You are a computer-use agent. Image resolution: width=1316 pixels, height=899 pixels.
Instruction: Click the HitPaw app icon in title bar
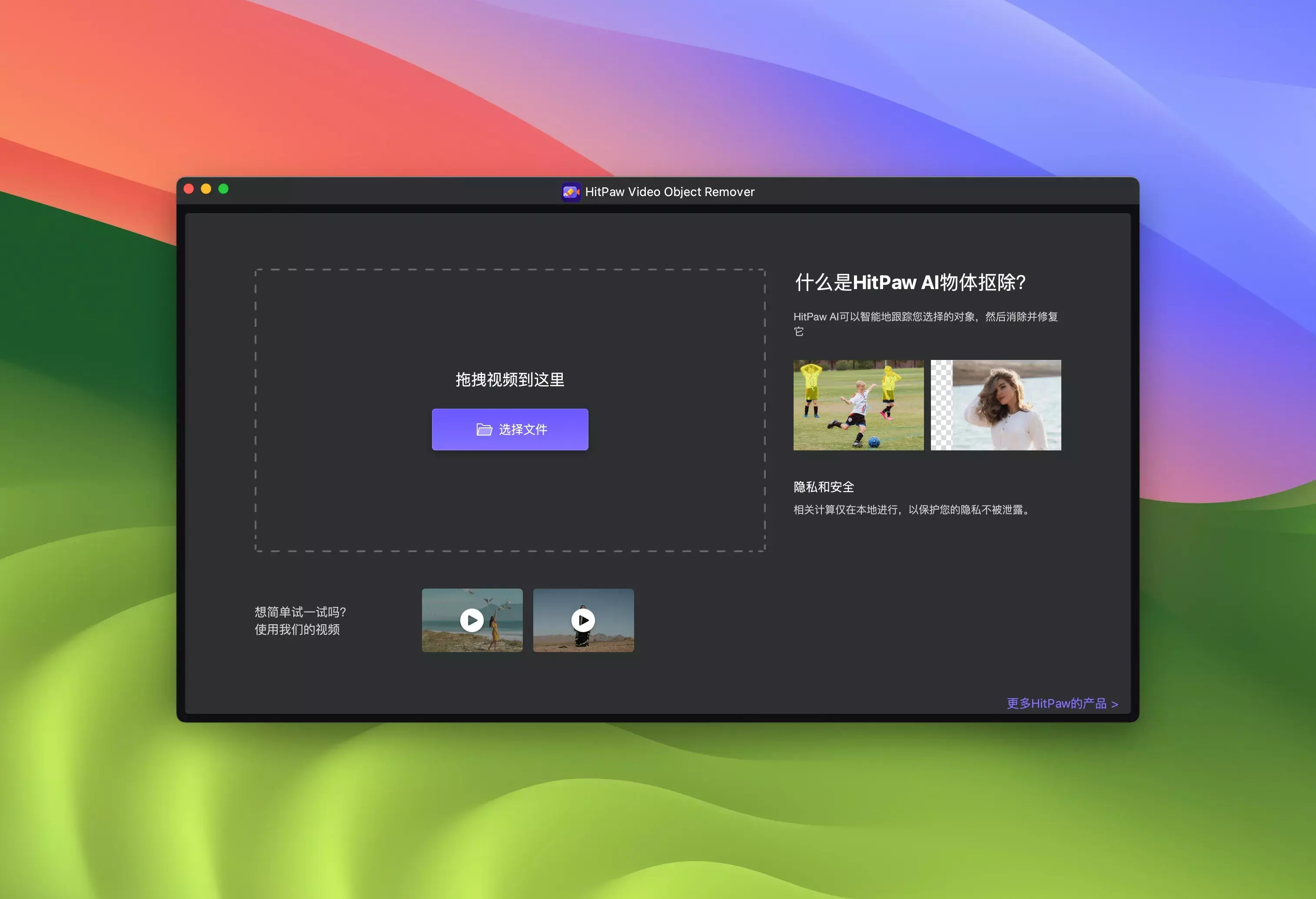point(571,192)
